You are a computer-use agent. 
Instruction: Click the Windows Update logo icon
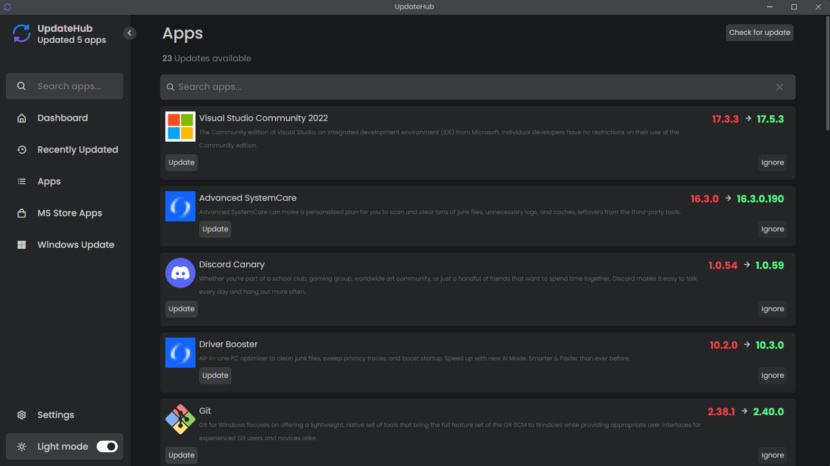tap(22, 245)
